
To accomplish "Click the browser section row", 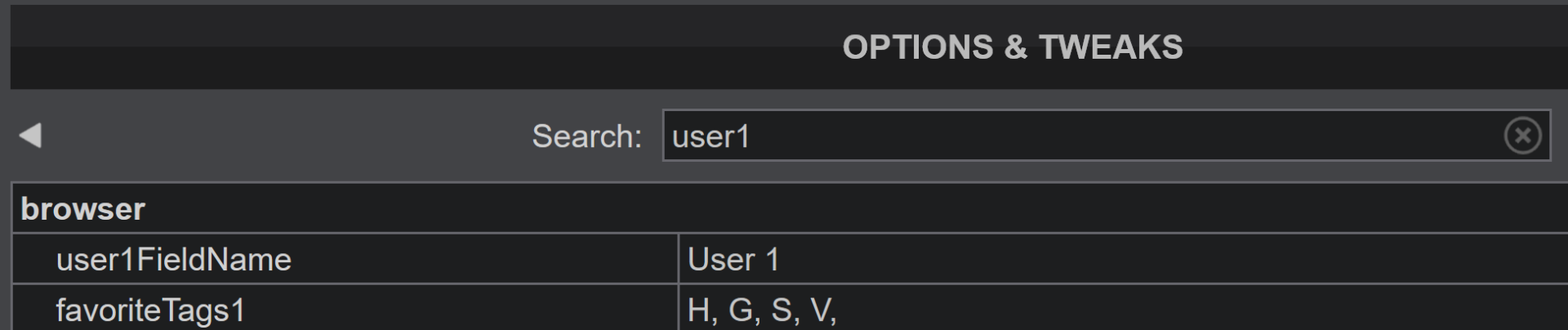I will pos(790,209).
